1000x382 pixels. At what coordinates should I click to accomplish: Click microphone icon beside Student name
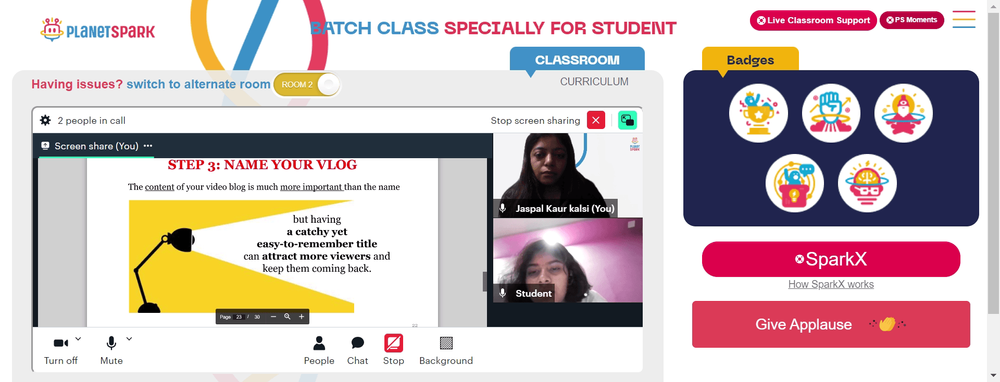coord(503,293)
